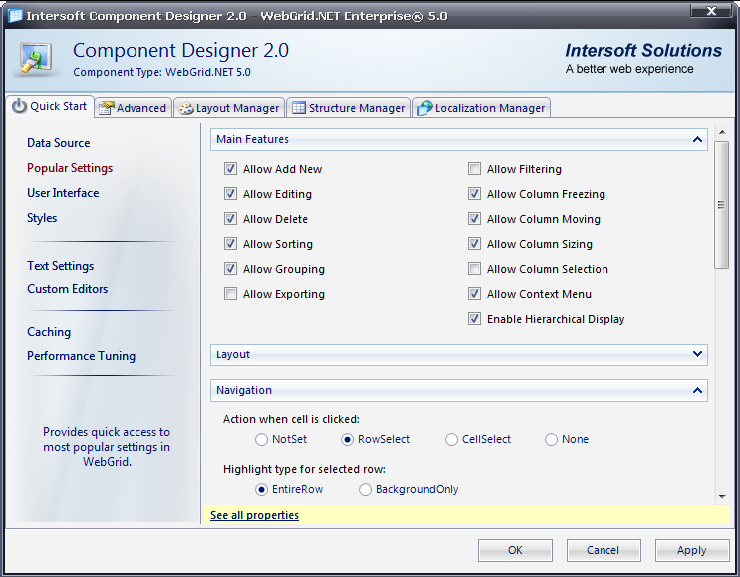This screenshot has height=577, width=740.
Task: Click the title bar application icon
Action: click(x=15, y=16)
